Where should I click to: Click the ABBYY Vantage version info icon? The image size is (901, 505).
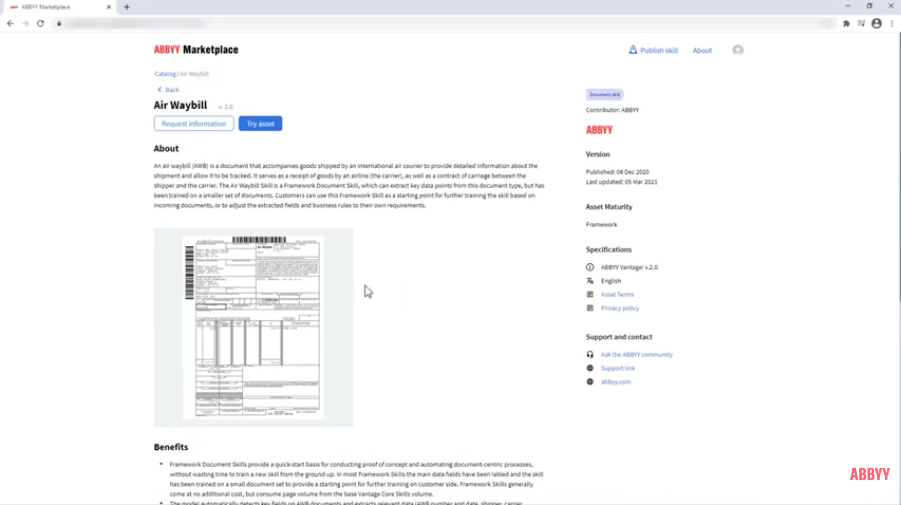click(590, 267)
